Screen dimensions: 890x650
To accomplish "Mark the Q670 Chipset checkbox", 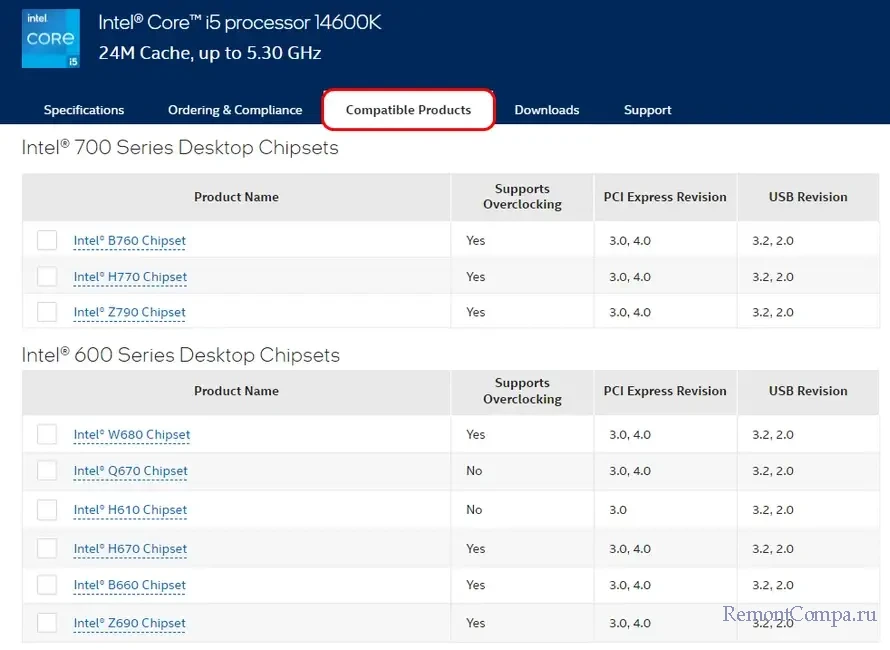I will pos(47,470).
